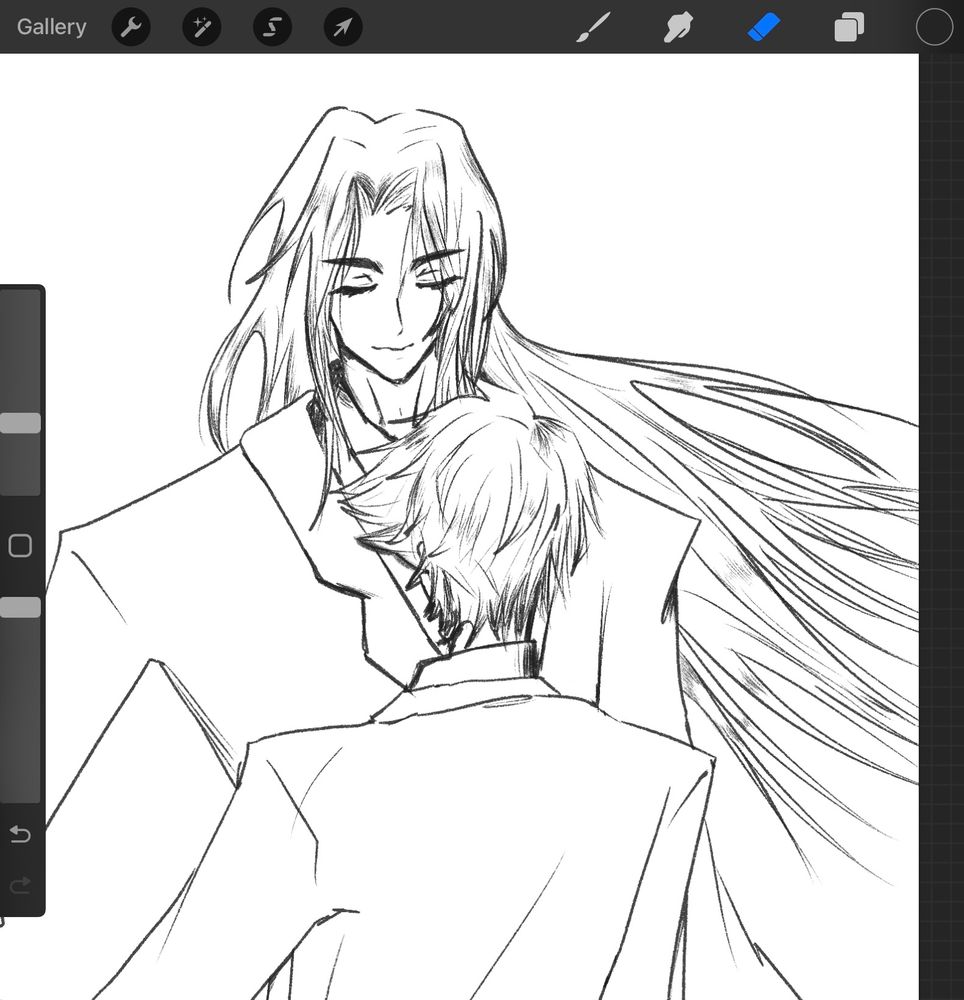964x1000 pixels.
Task: Open the Layers panel
Action: click(x=849, y=28)
